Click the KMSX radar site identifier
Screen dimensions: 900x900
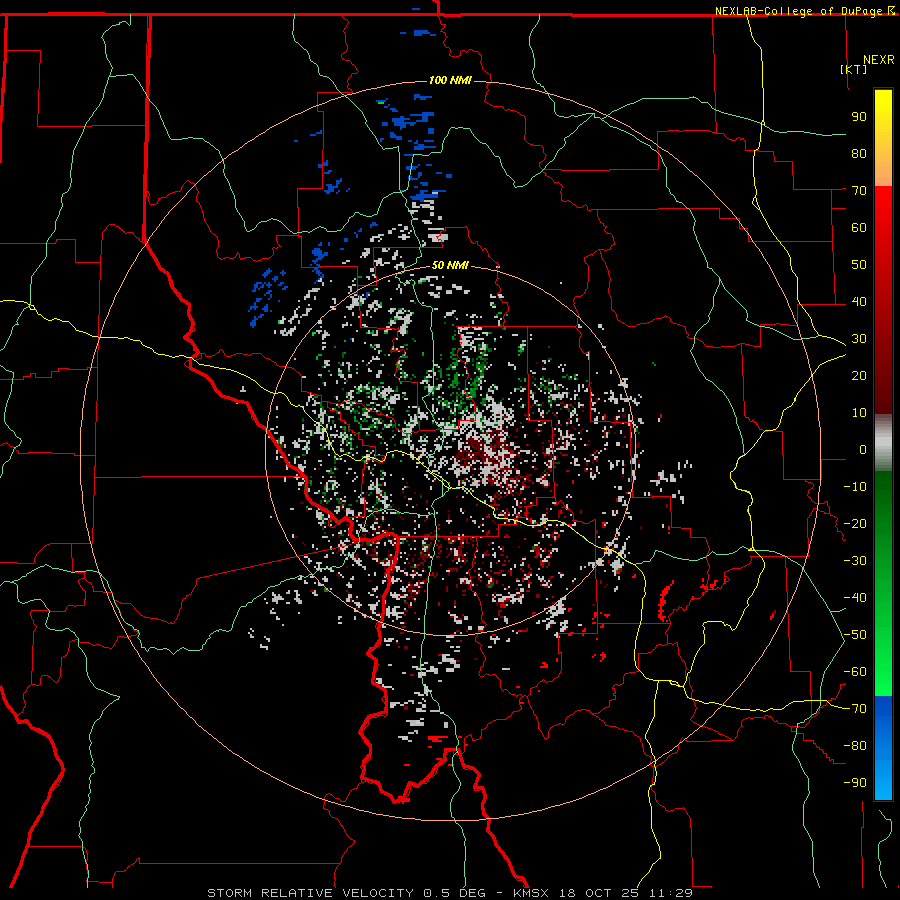point(531,893)
